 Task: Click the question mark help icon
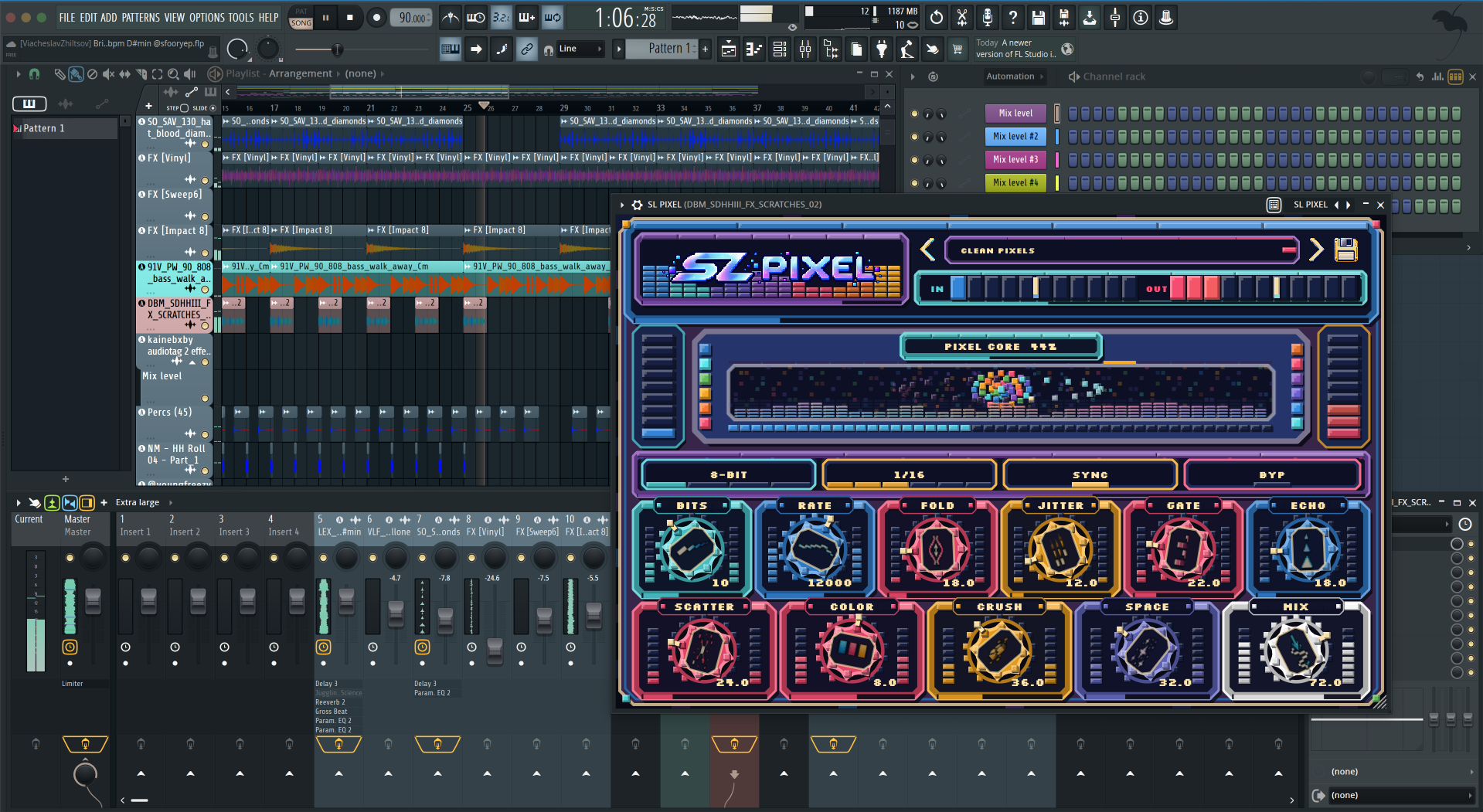[x=1013, y=17]
